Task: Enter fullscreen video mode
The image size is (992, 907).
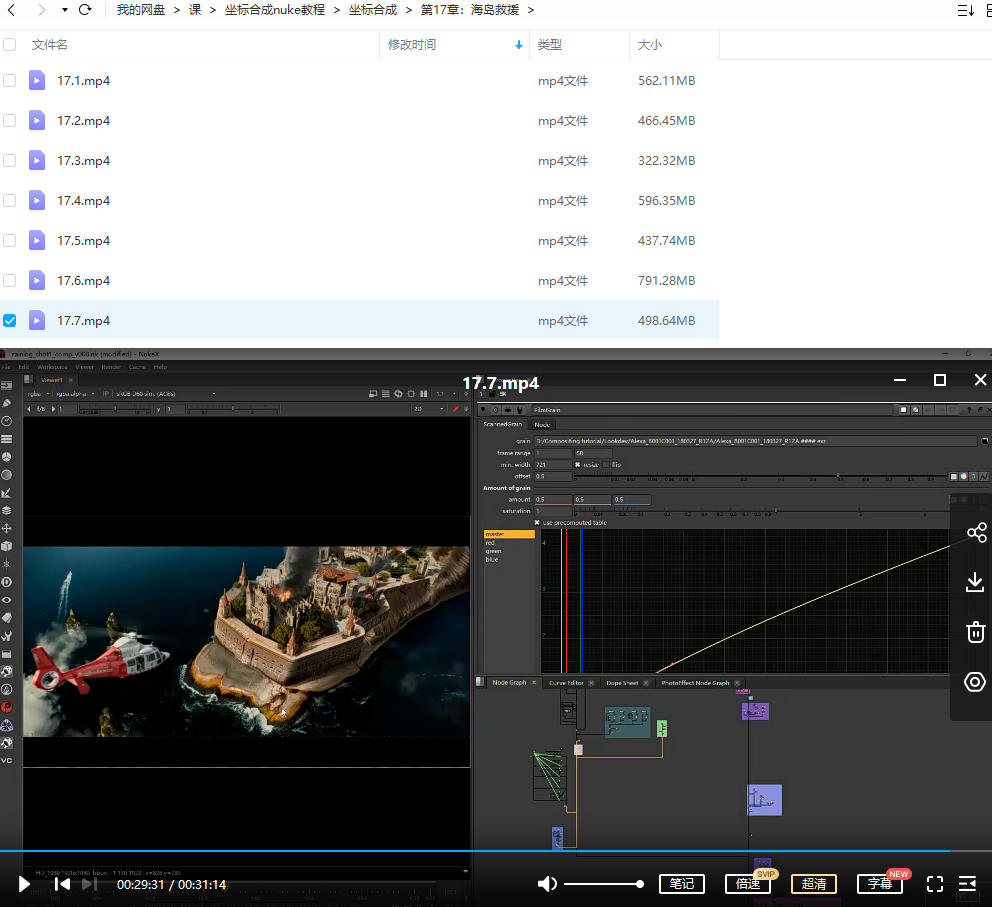Action: tap(935, 884)
